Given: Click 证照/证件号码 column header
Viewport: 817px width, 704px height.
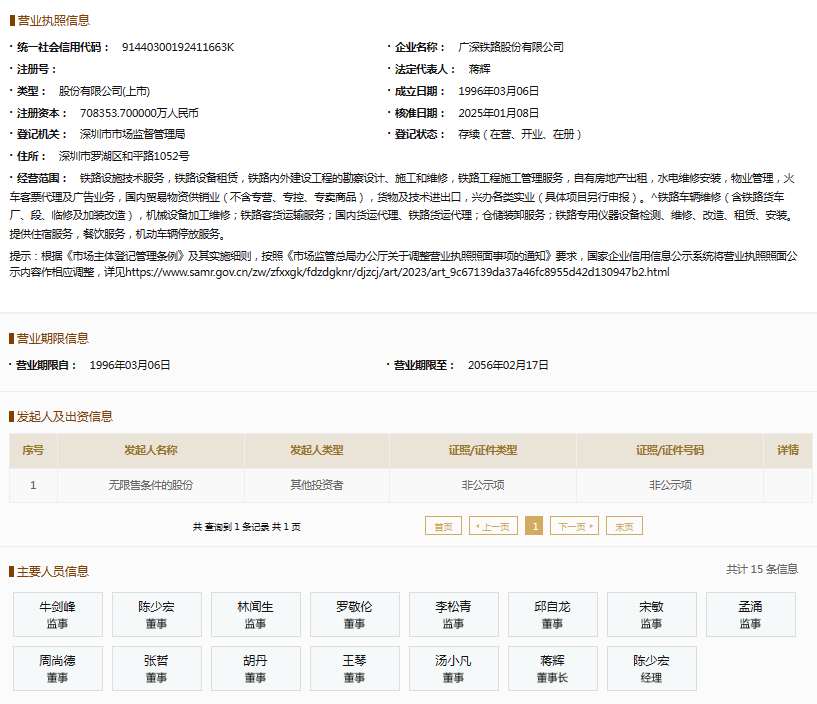Looking at the screenshot, I should click(x=670, y=450).
